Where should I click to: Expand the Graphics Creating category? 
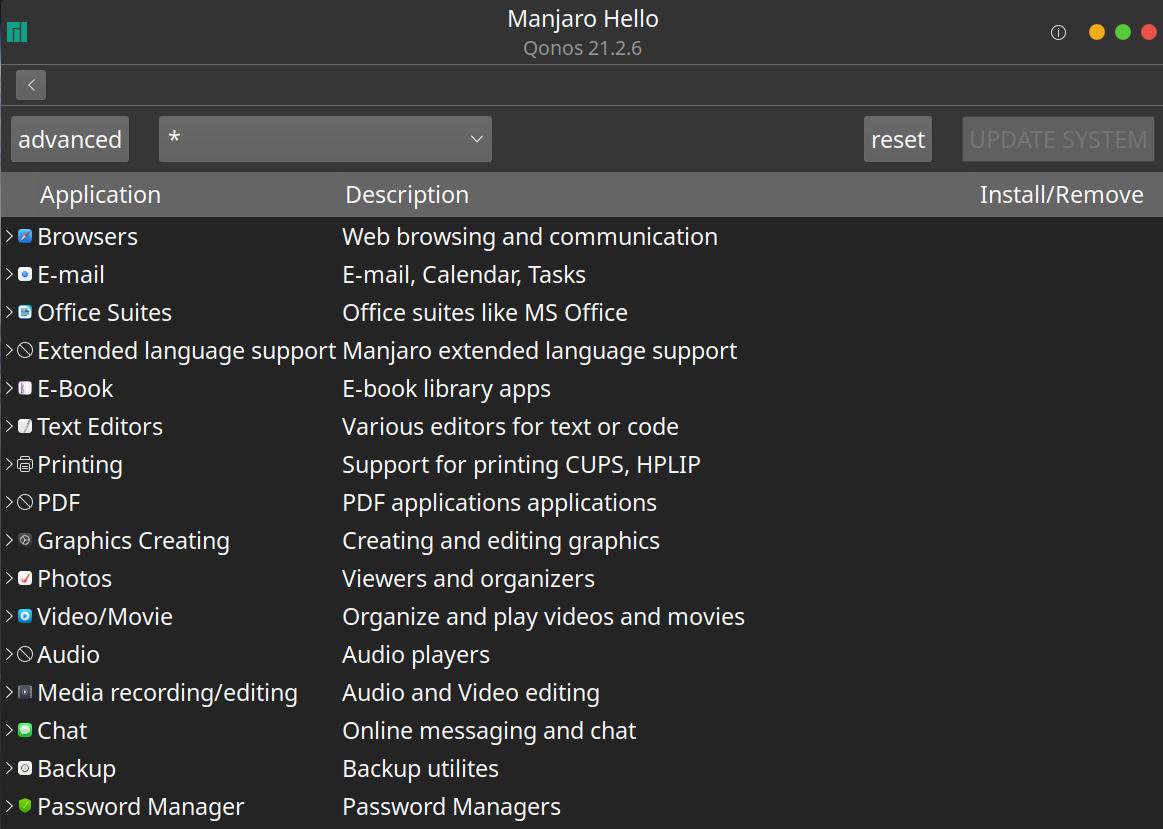click(9, 541)
